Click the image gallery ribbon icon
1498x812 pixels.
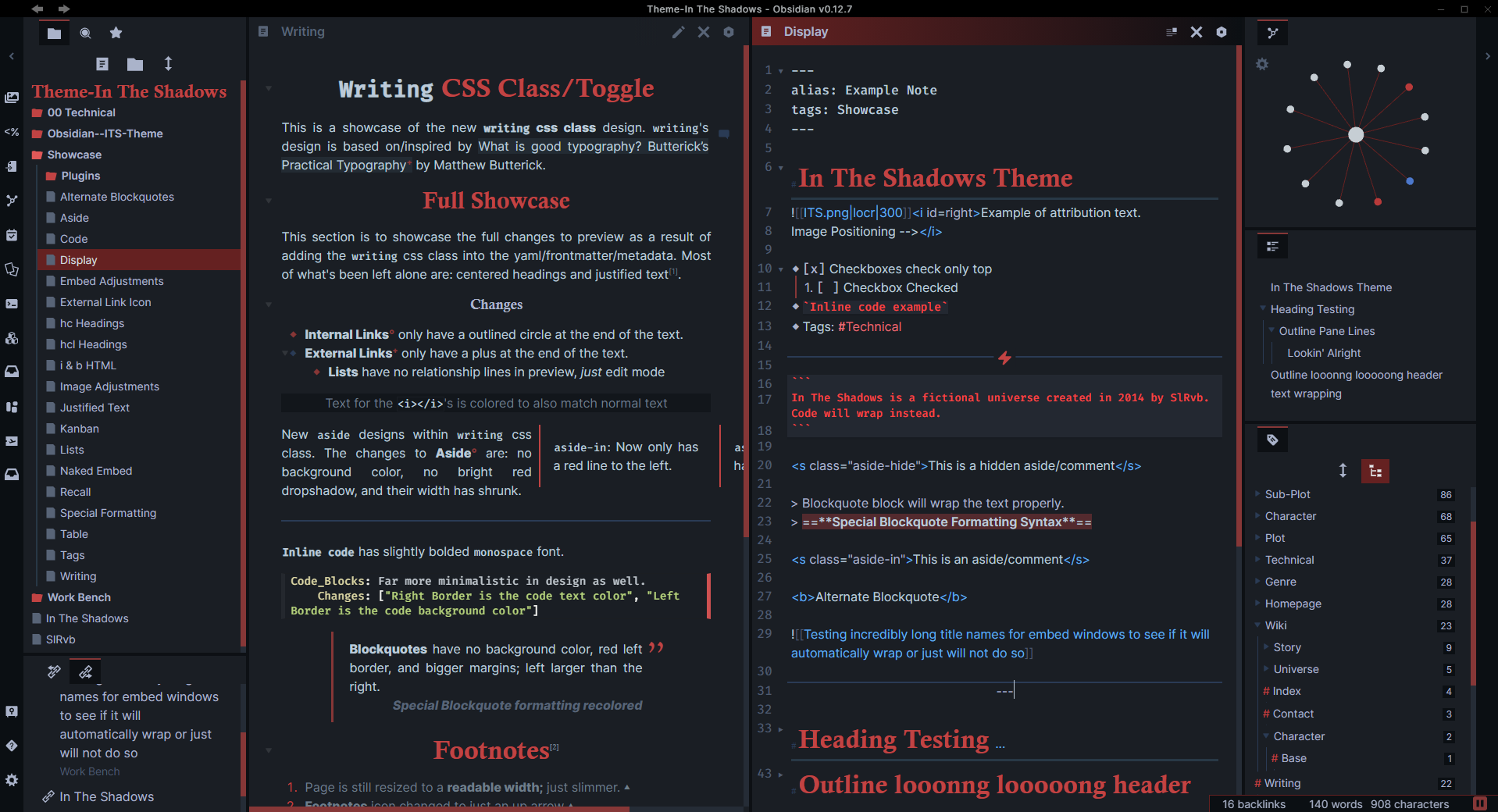tap(12, 98)
